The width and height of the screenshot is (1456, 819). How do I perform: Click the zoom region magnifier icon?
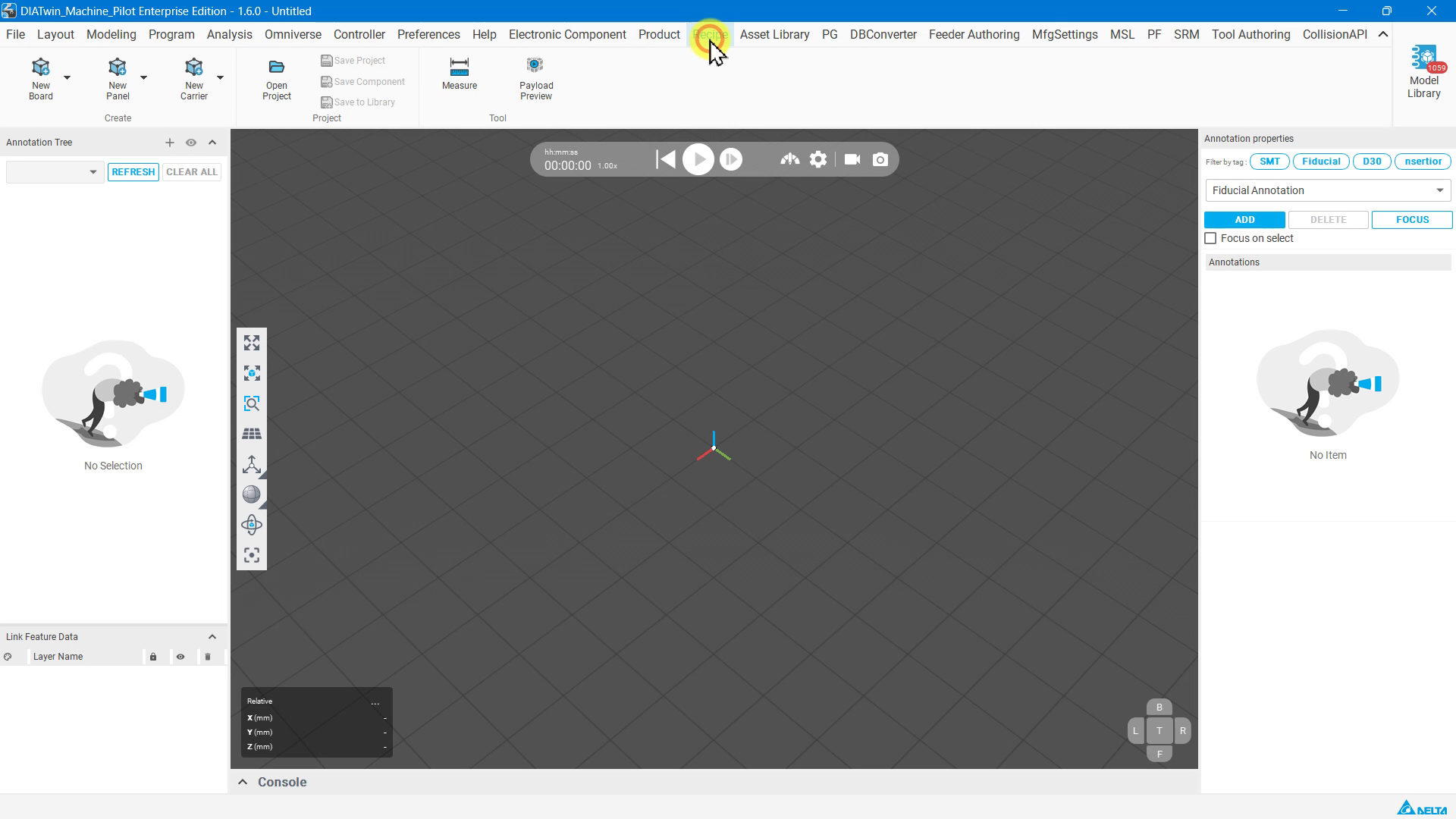coord(252,403)
